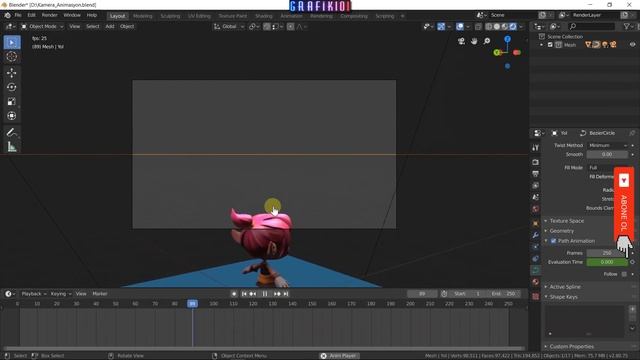This screenshot has height=360, width=640.
Task: Hide the Mesh collection with the eye icon
Action: point(633,45)
